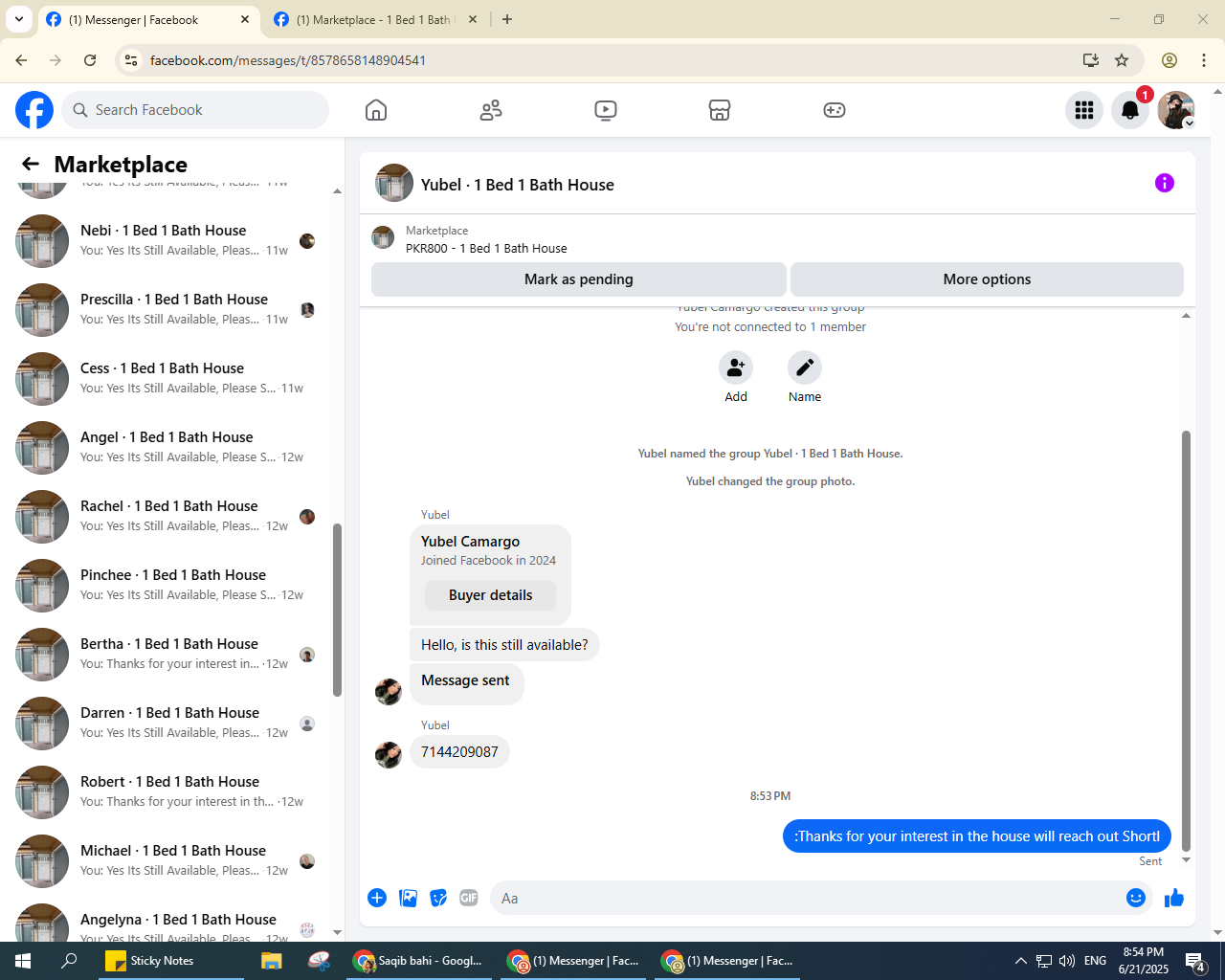Open Chrome three-dot menu
The image size is (1225, 980).
point(1204,60)
